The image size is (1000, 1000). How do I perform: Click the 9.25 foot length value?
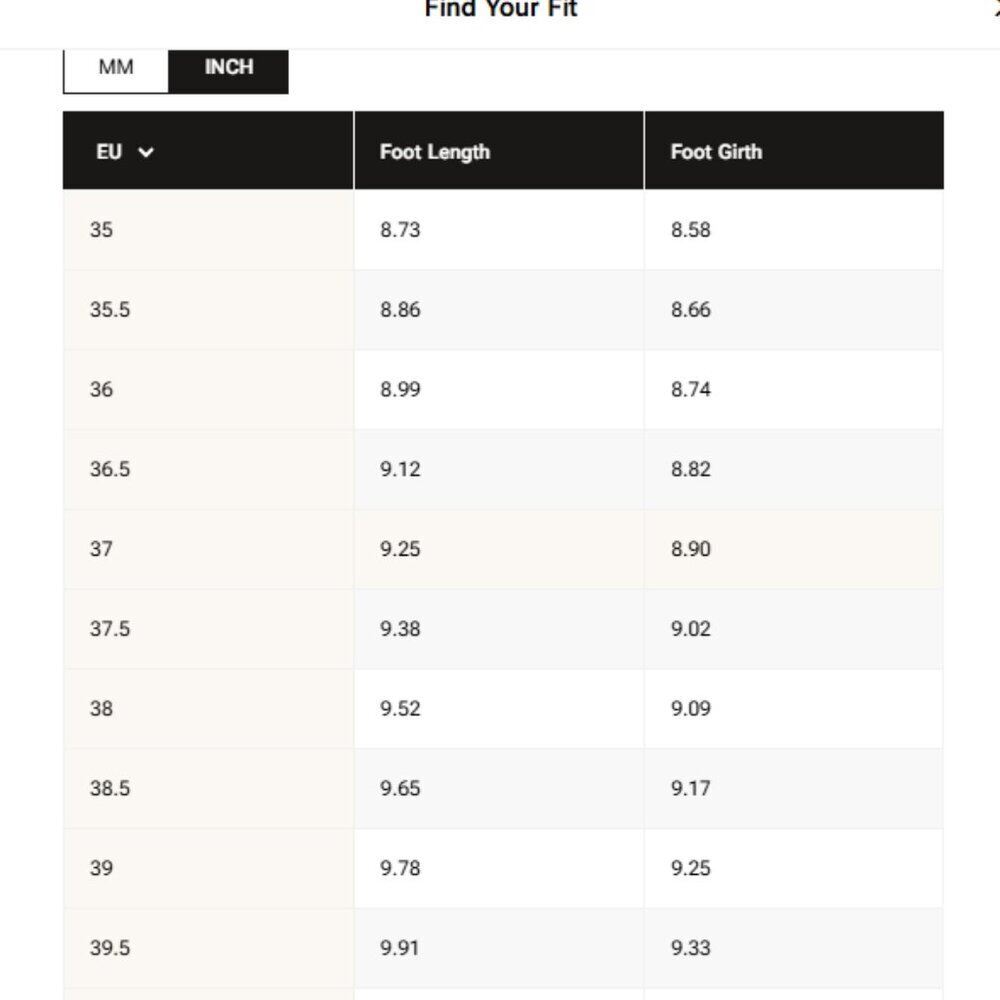click(400, 549)
